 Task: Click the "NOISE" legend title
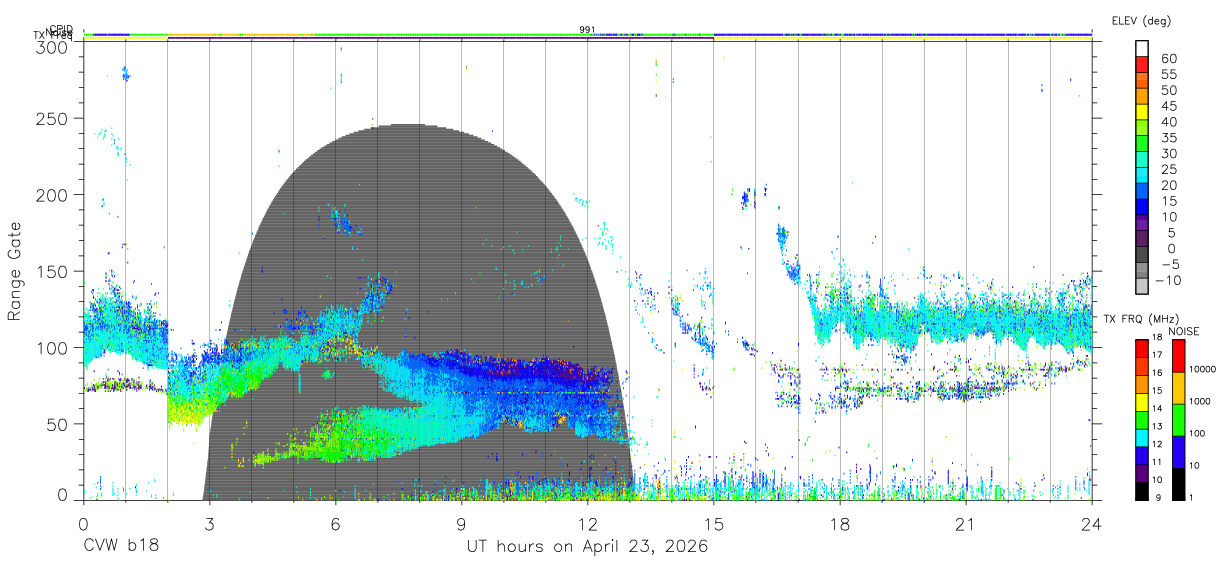[1184, 331]
